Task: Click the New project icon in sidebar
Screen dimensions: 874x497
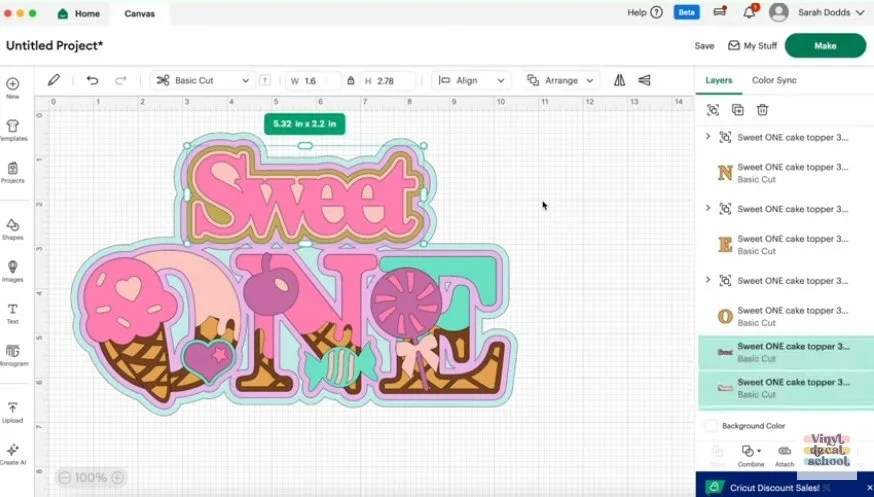Action: [12, 87]
